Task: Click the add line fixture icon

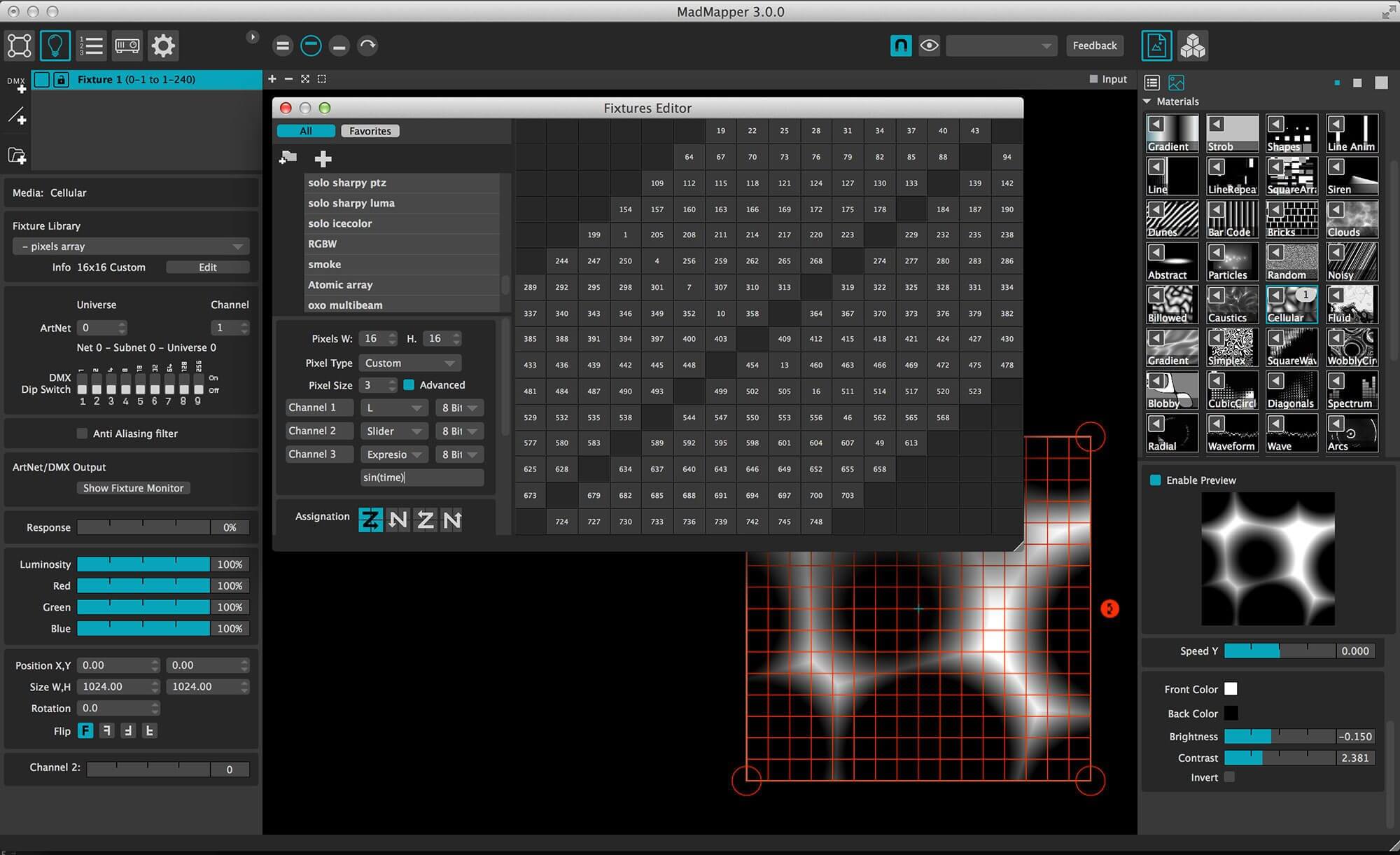Action: point(17,116)
